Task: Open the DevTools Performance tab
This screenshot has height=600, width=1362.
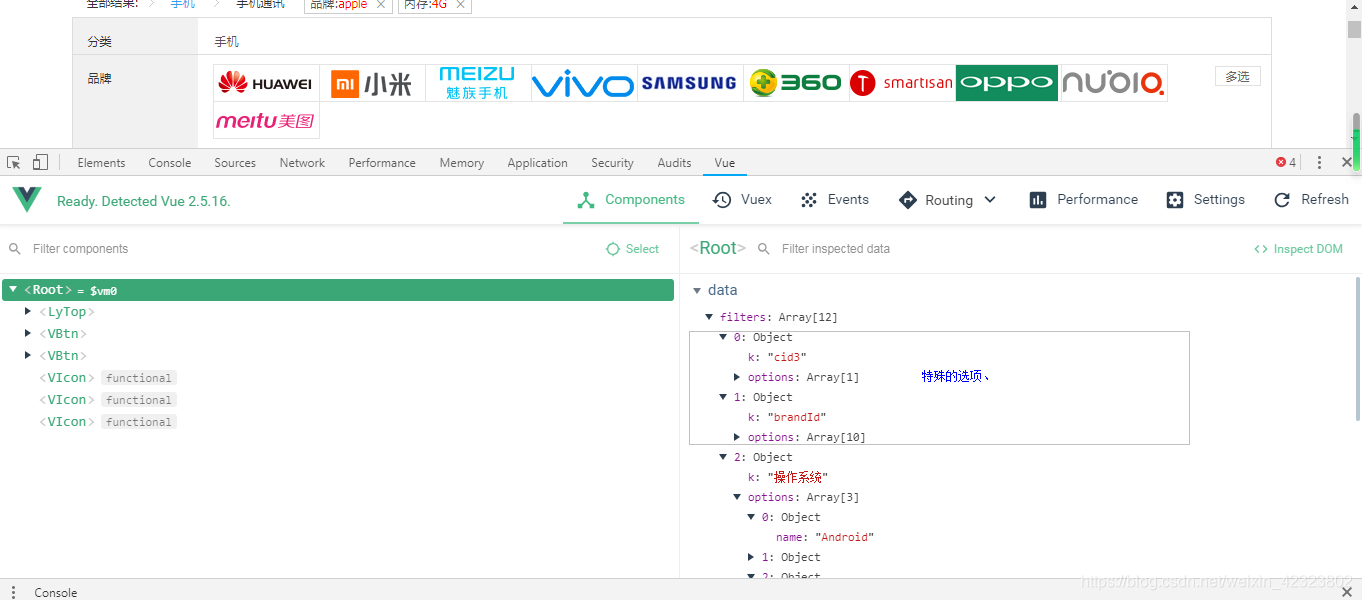Action: (x=382, y=163)
